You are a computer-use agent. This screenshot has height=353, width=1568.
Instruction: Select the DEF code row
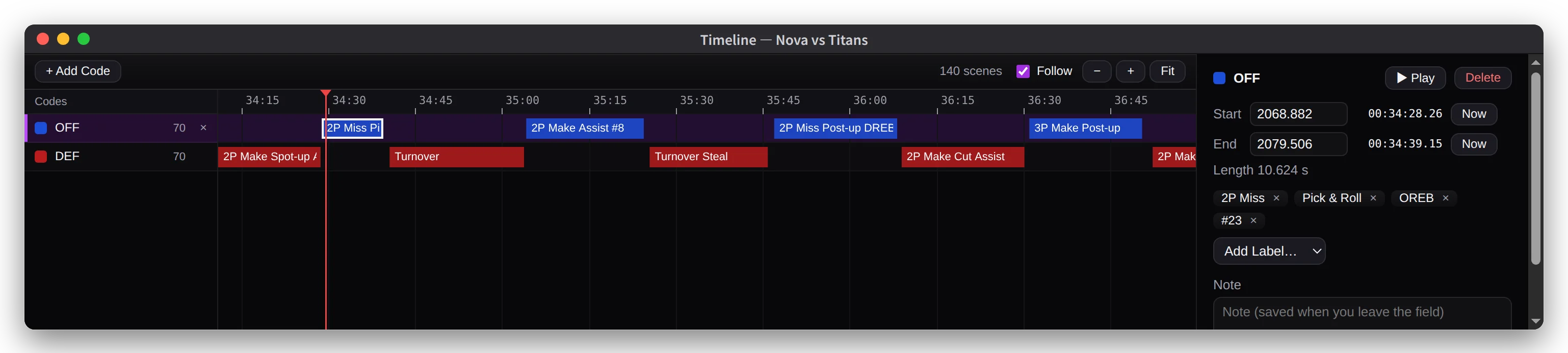122,157
